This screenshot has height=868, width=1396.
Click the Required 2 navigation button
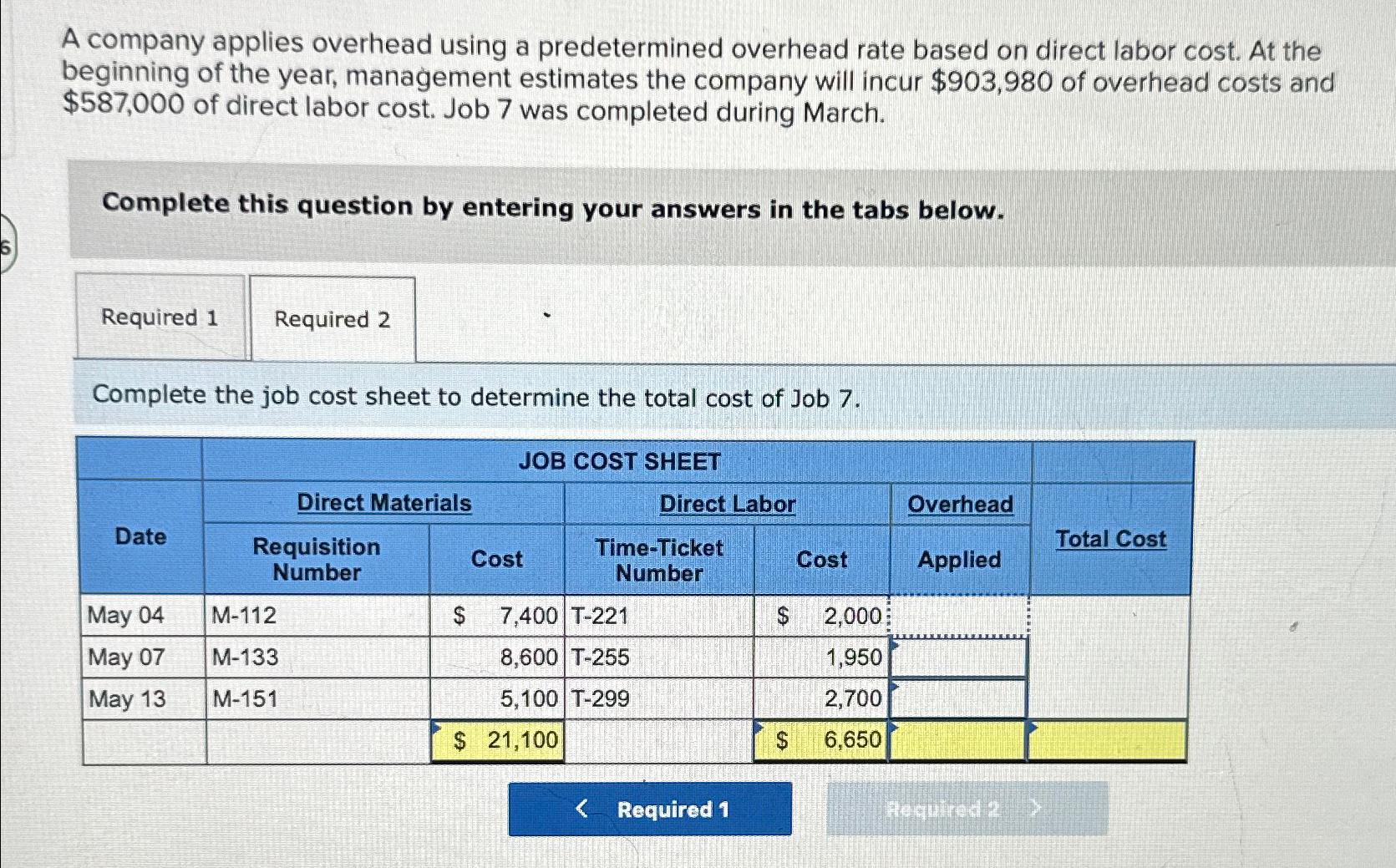click(942, 809)
